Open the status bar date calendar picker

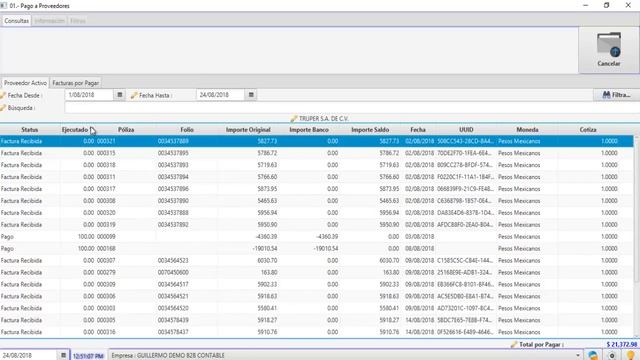pyautogui.click(x=63, y=356)
